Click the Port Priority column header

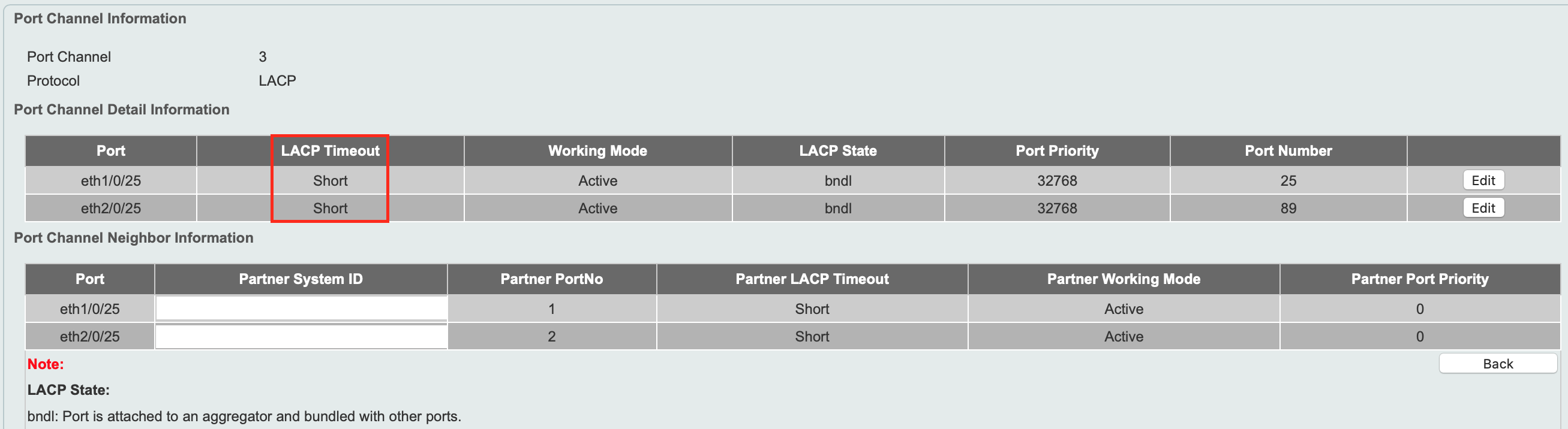pos(1057,151)
